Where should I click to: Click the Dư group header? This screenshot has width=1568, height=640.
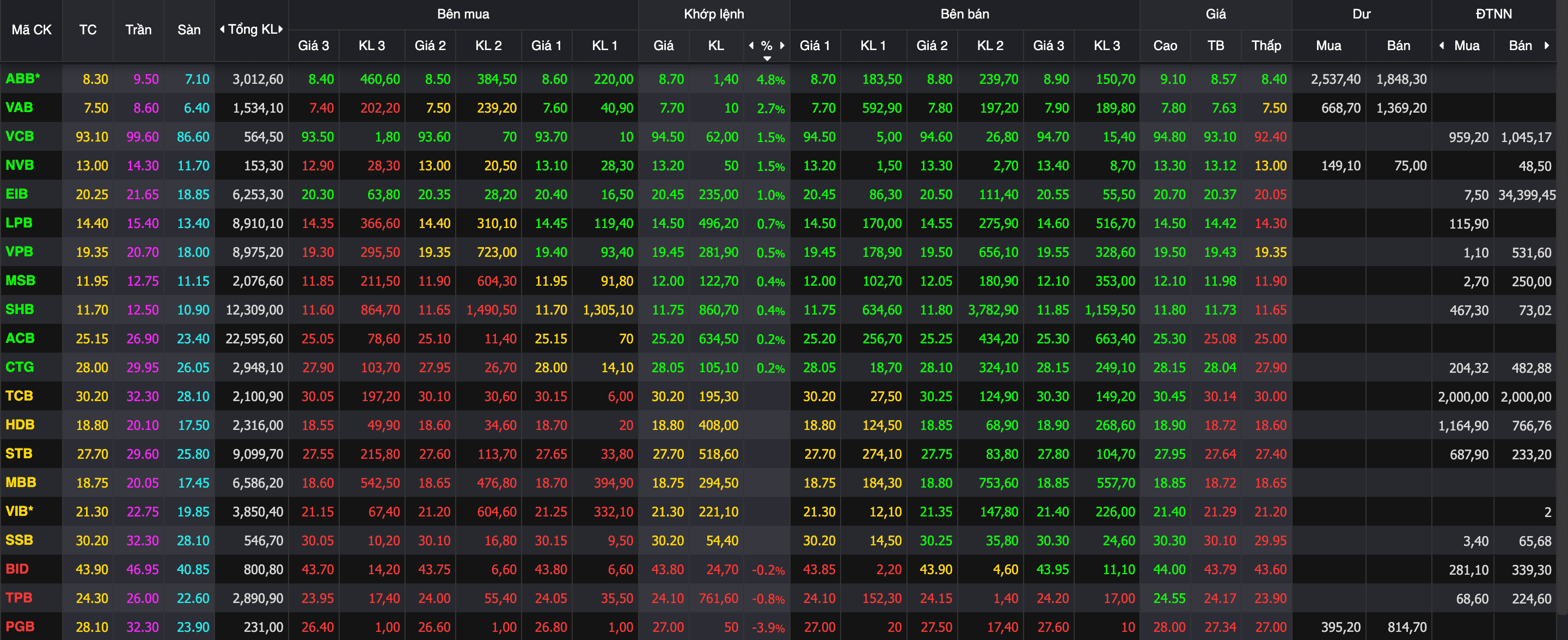[1362, 14]
